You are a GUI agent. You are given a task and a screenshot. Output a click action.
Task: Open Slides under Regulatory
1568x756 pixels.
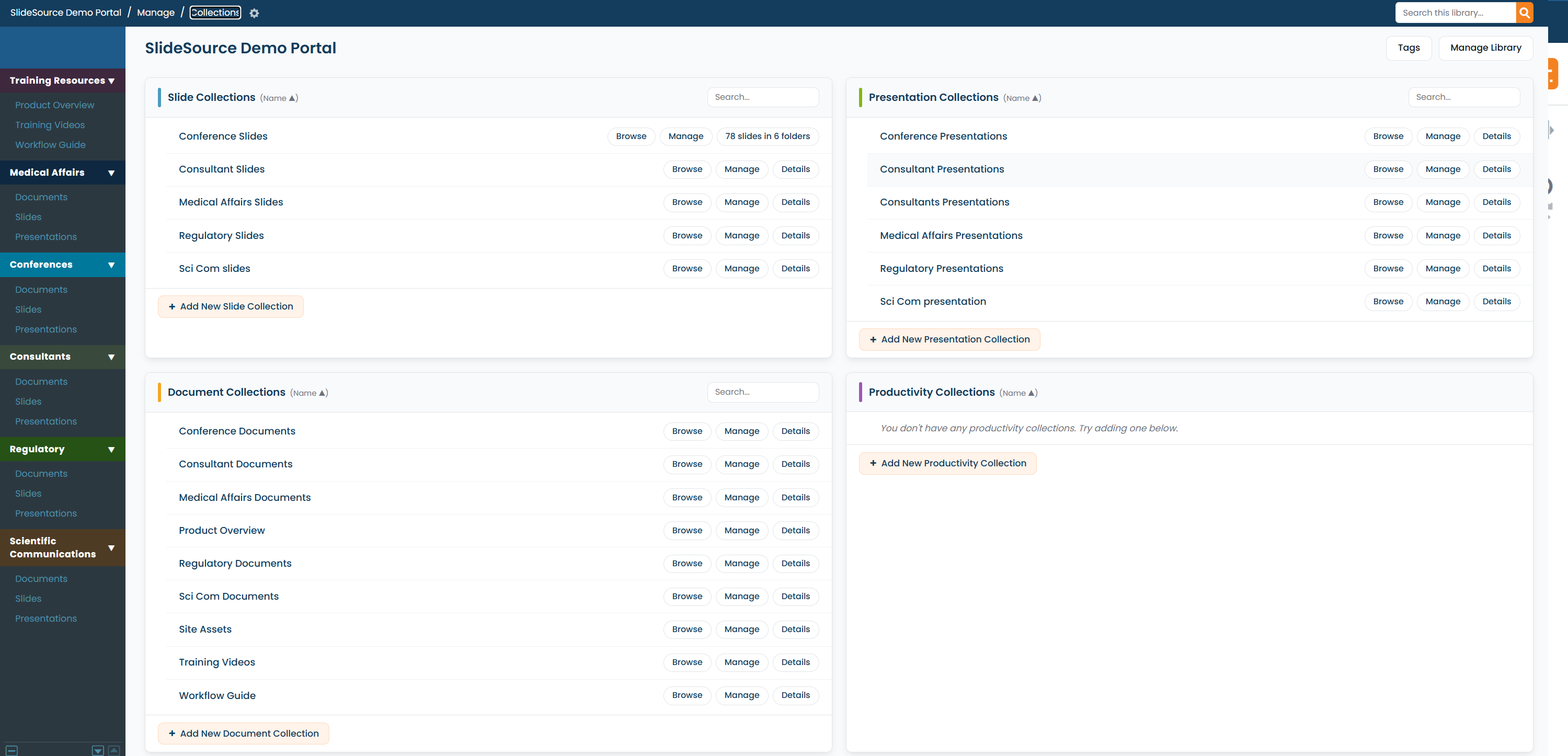pos(29,494)
